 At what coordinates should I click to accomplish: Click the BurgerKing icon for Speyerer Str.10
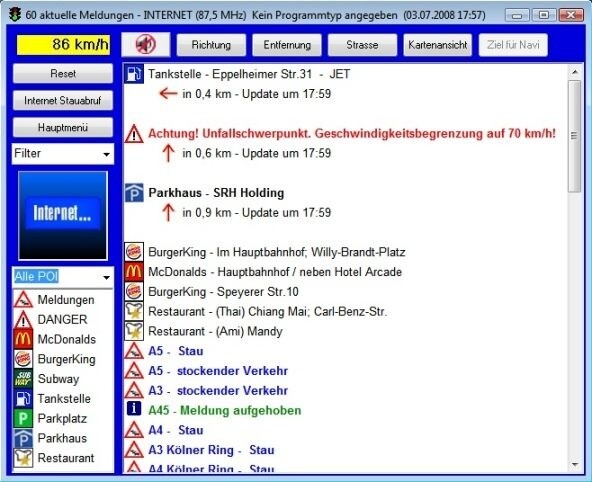click(x=134, y=291)
